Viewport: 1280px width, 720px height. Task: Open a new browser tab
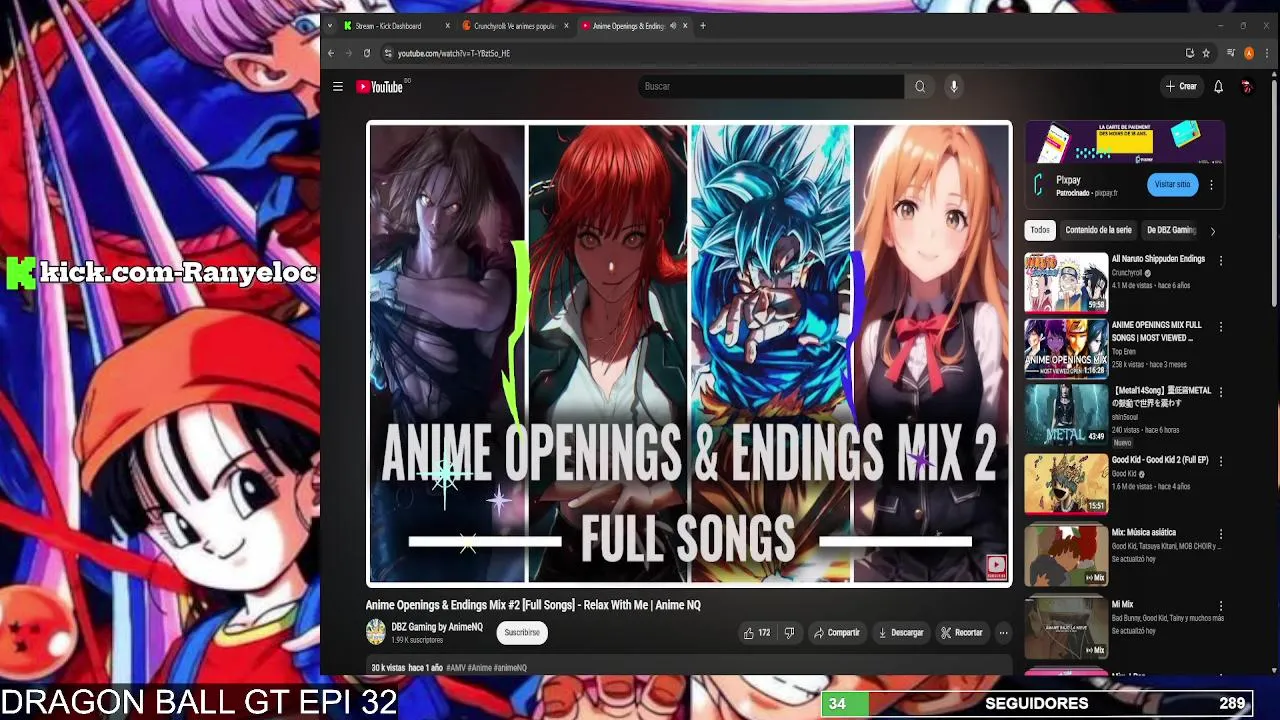[703, 26]
